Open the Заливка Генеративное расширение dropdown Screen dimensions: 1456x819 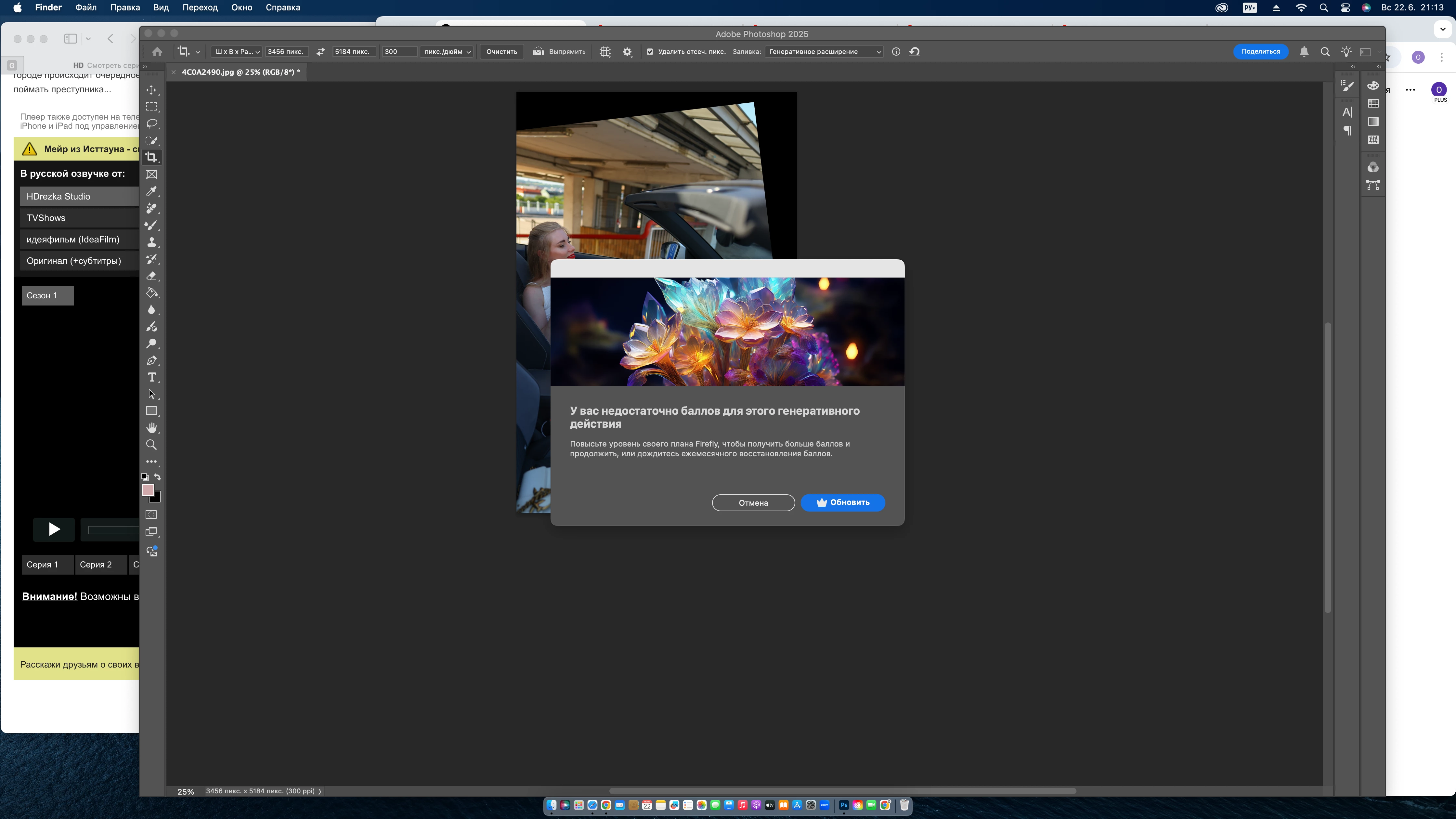pos(824,51)
